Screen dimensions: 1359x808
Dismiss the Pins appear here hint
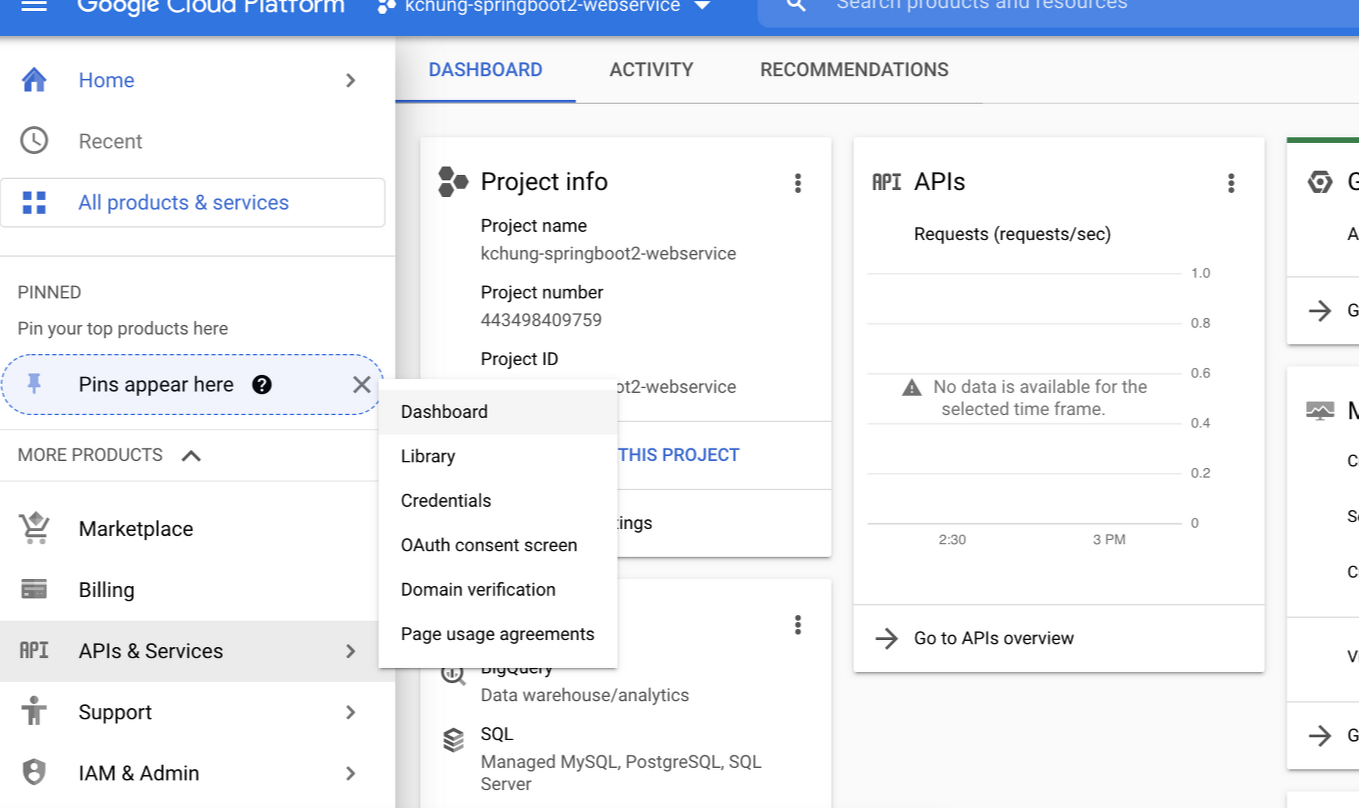point(362,385)
